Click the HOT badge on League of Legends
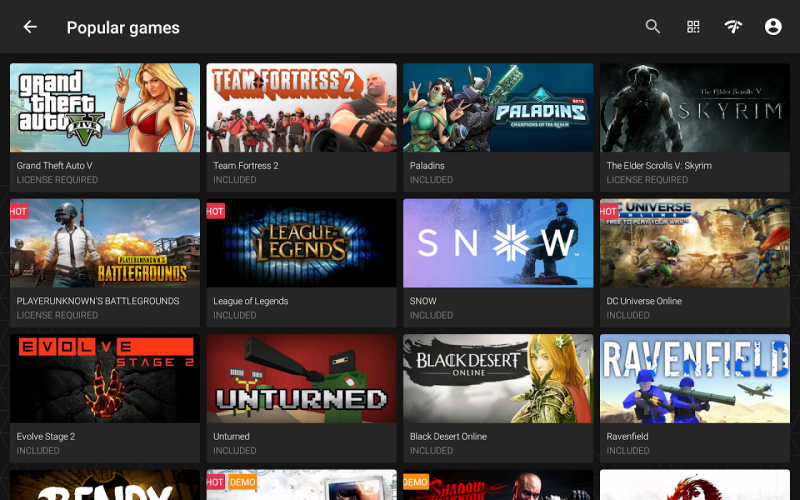This screenshot has width=800, height=500. (215, 211)
